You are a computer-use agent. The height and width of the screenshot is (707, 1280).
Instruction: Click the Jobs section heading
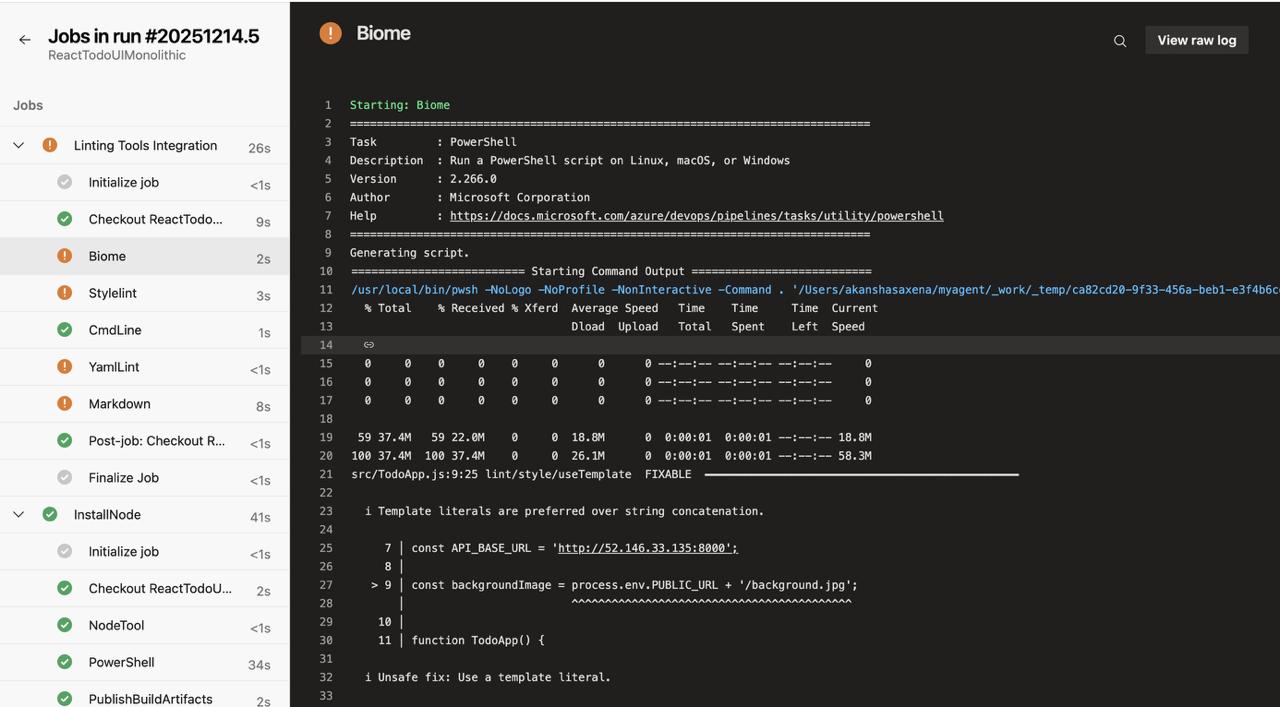click(28, 105)
